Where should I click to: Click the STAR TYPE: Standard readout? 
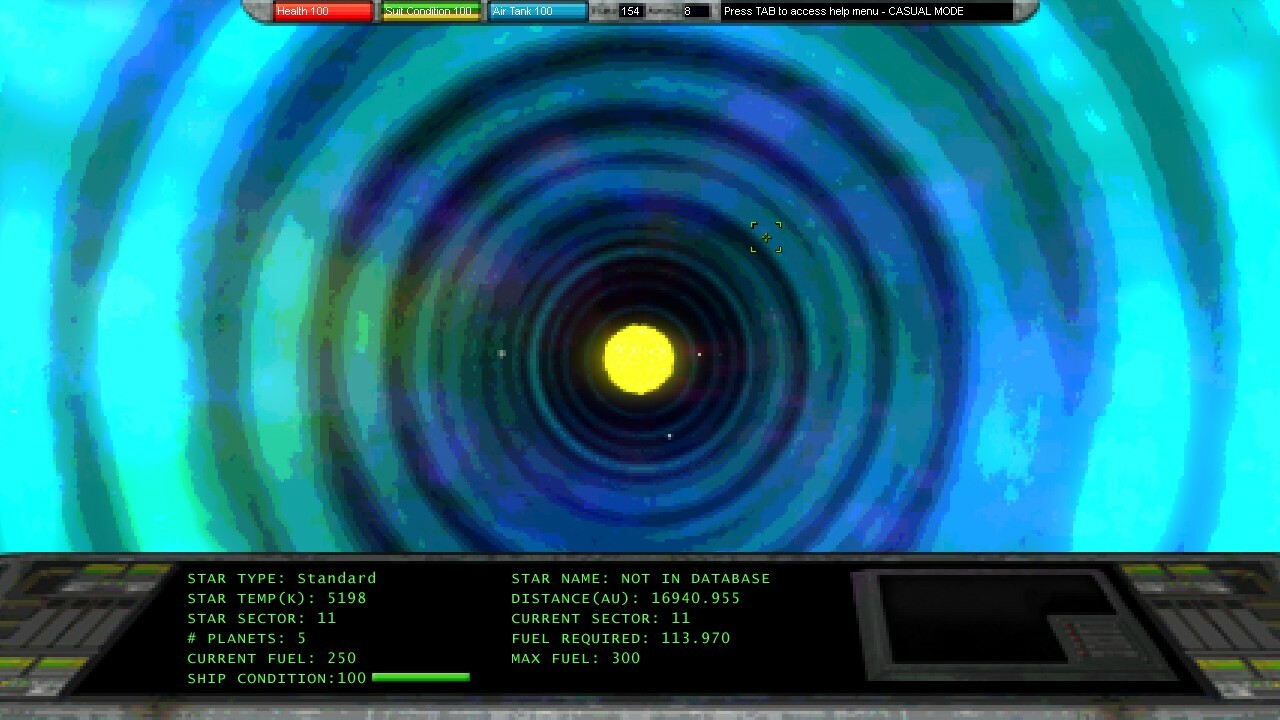(281, 578)
